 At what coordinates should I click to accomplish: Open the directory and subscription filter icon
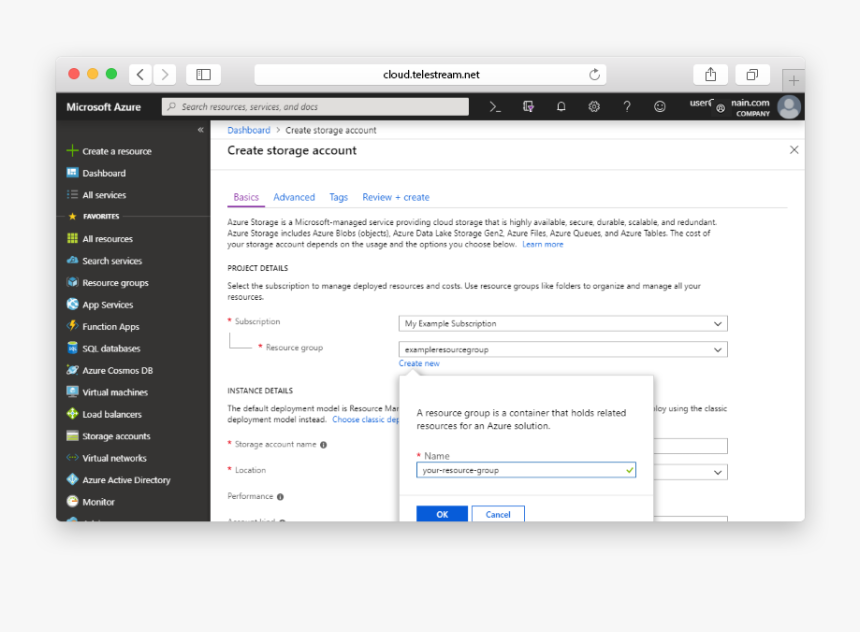click(528, 107)
